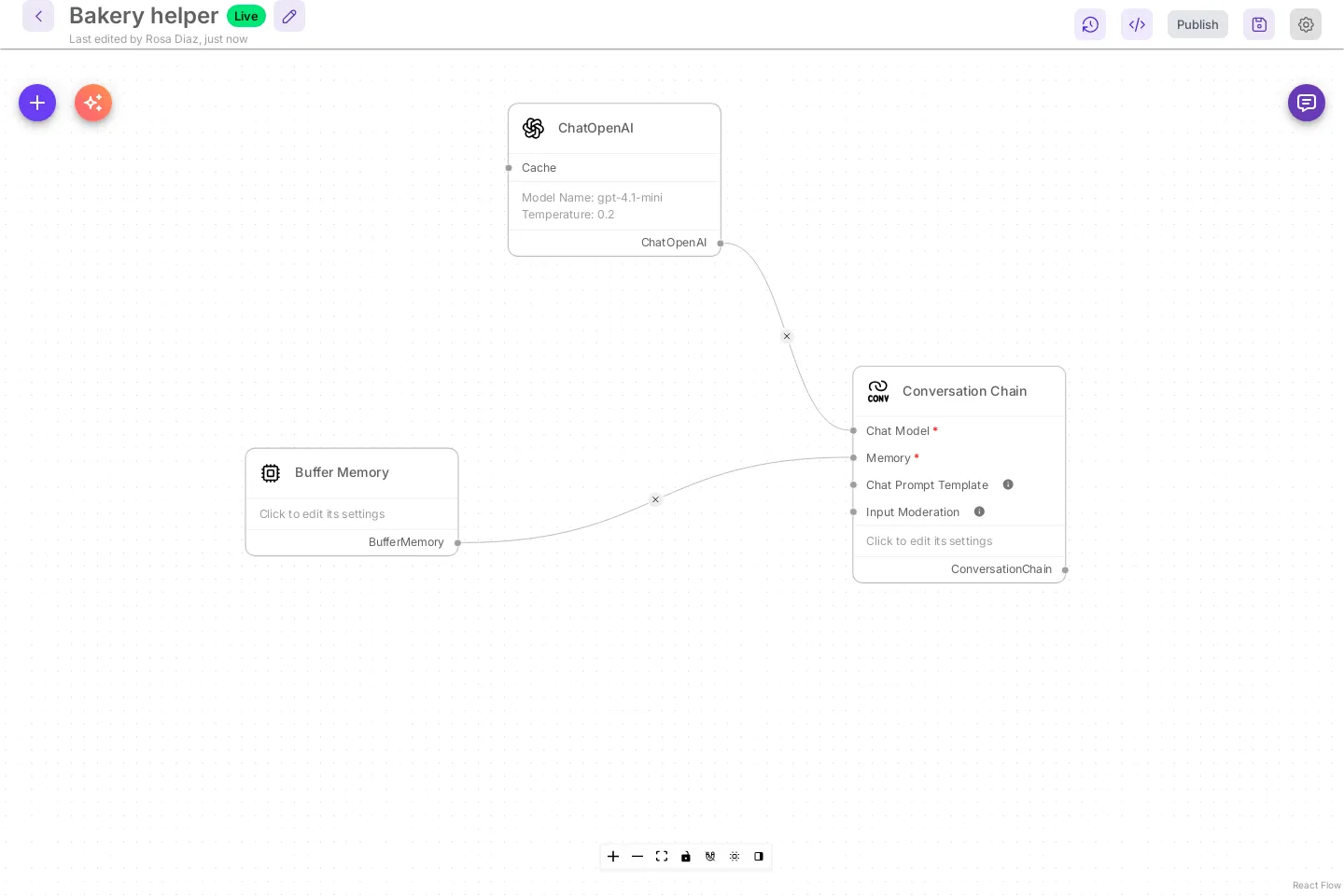Select the ChatOpenAI node title

point(595,128)
